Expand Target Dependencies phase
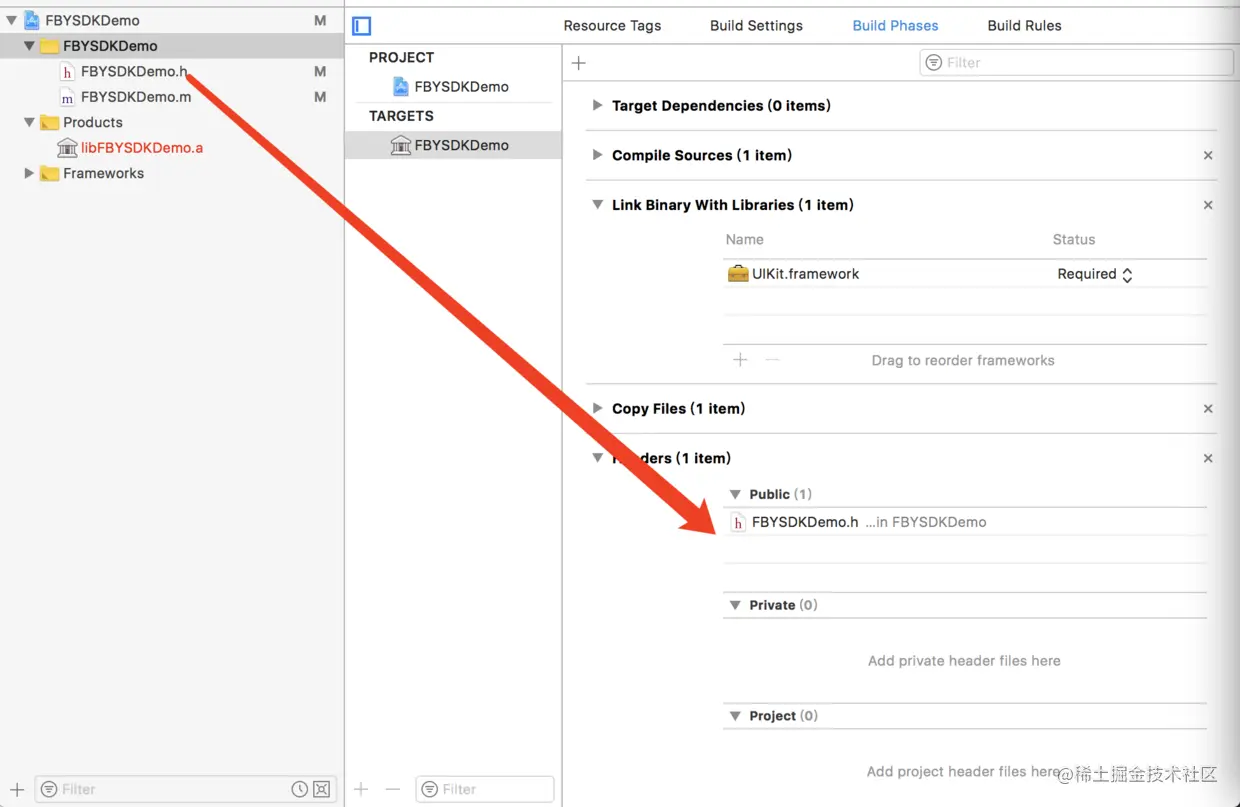Image resolution: width=1240 pixels, height=807 pixels. point(597,105)
